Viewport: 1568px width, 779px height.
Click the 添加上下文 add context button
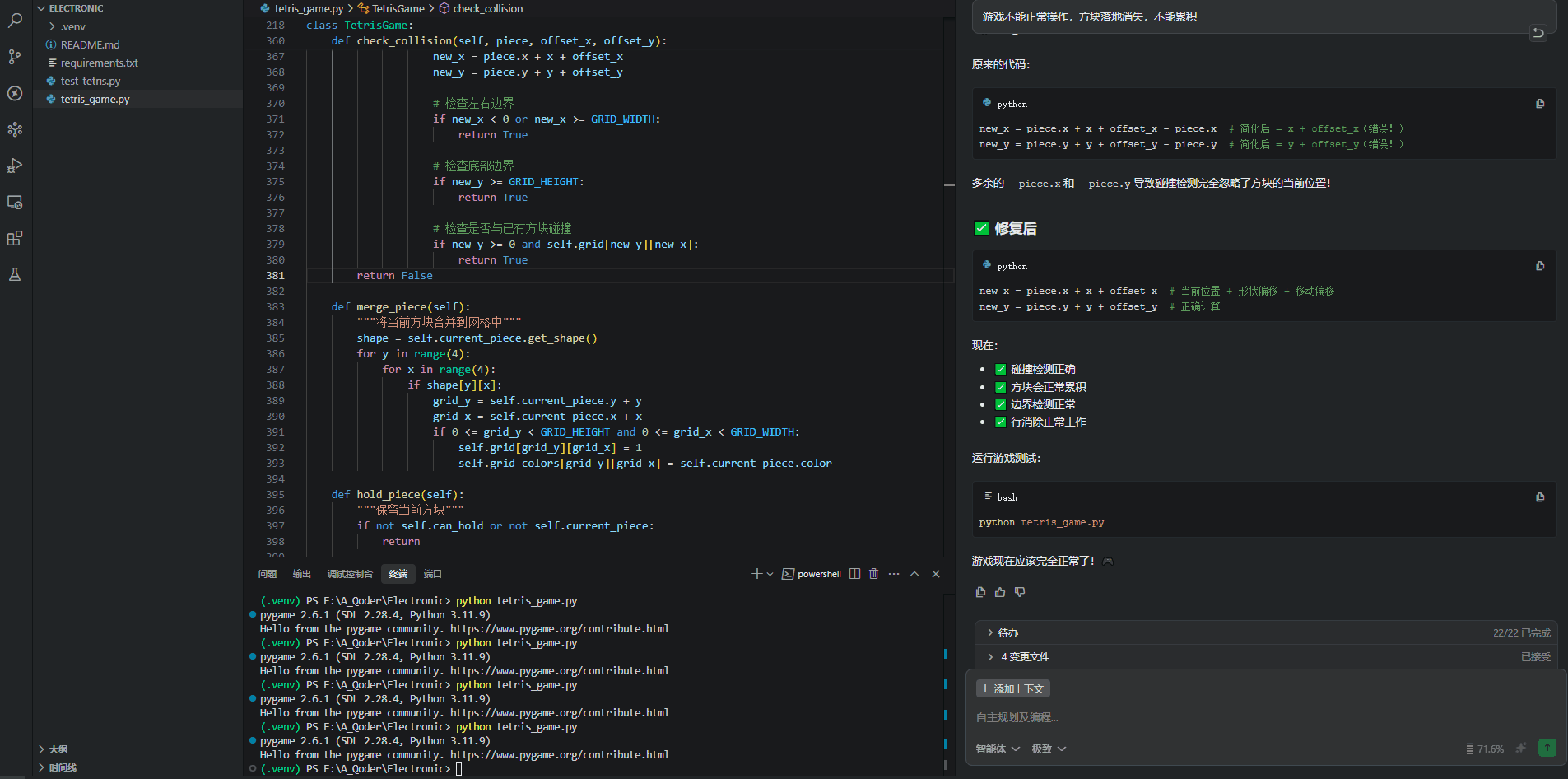1013,688
